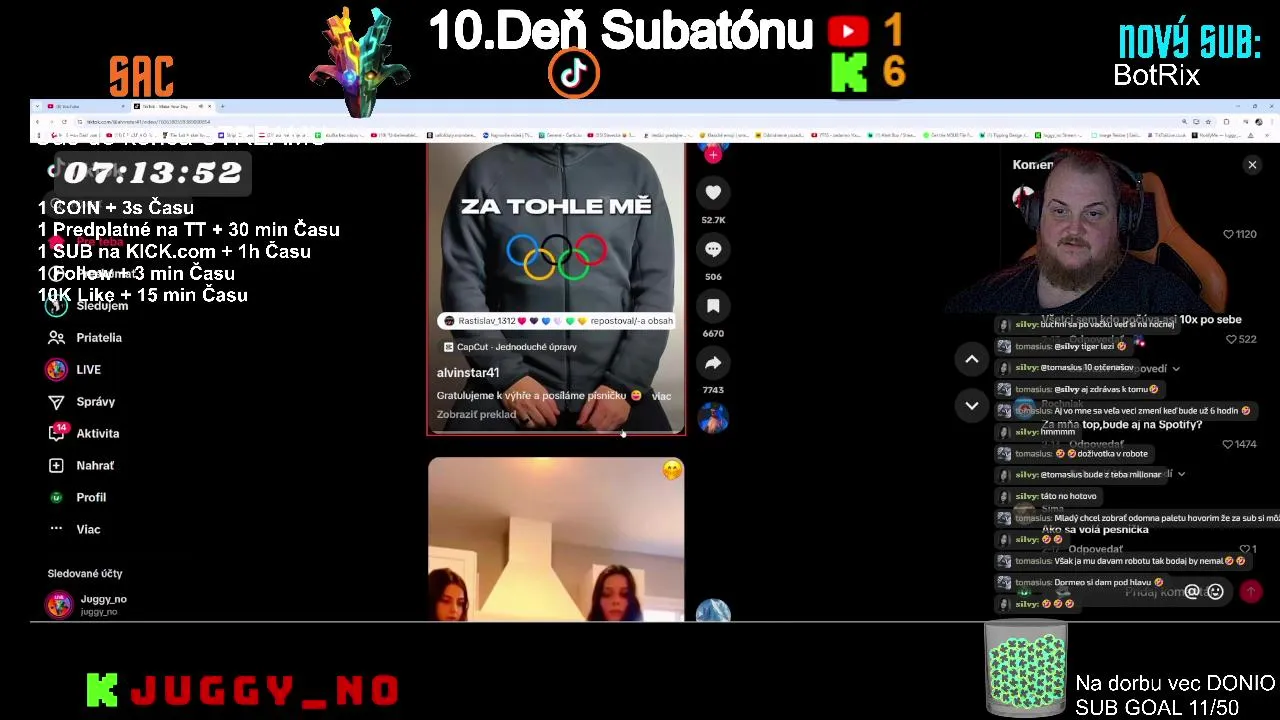This screenshot has height=720, width=1280.
Task: Click the LIVE avatar icon
Action: [x=56, y=370]
